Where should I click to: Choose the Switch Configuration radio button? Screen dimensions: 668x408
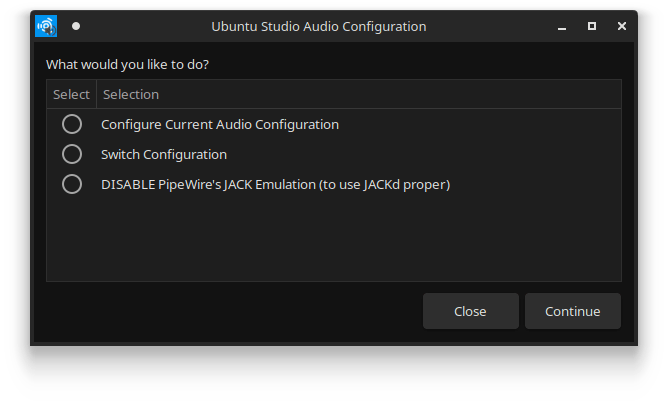(x=72, y=154)
